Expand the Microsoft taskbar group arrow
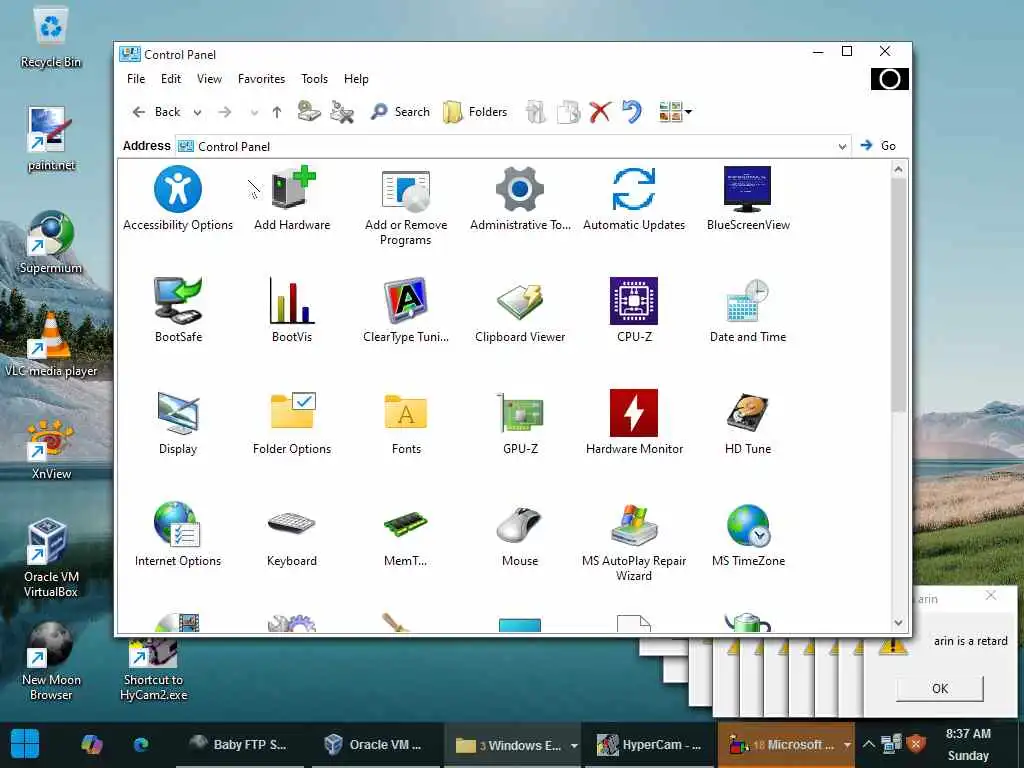This screenshot has width=1024, height=768. pos(847,745)
